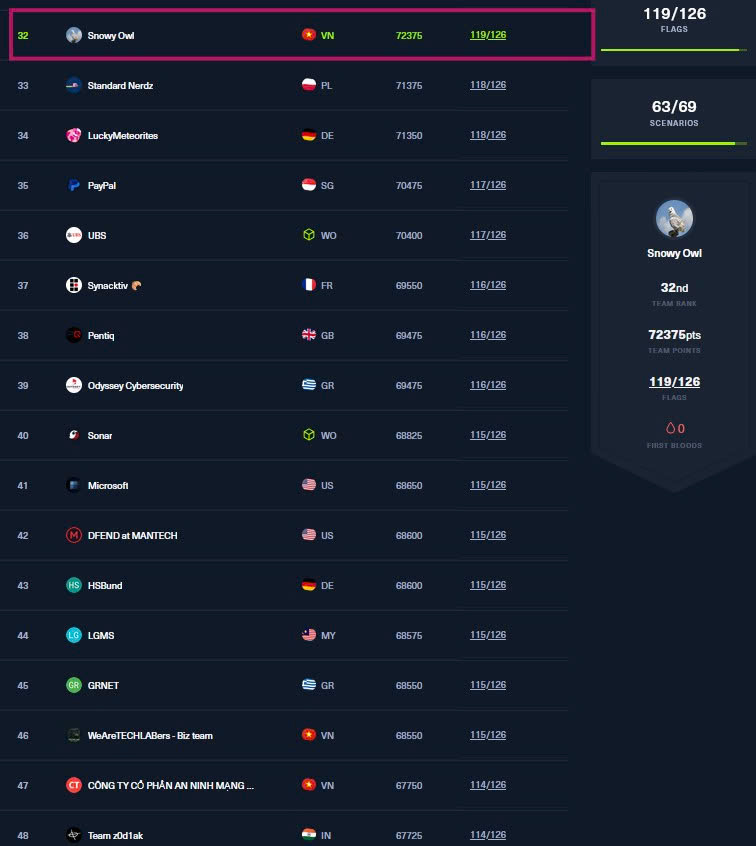Viewport: 756px width, 846px height.
Task: Select the CÔNG TY CỔ PHẦN AN NINH MẠNG team name
Action: click(x=171, y=786)
